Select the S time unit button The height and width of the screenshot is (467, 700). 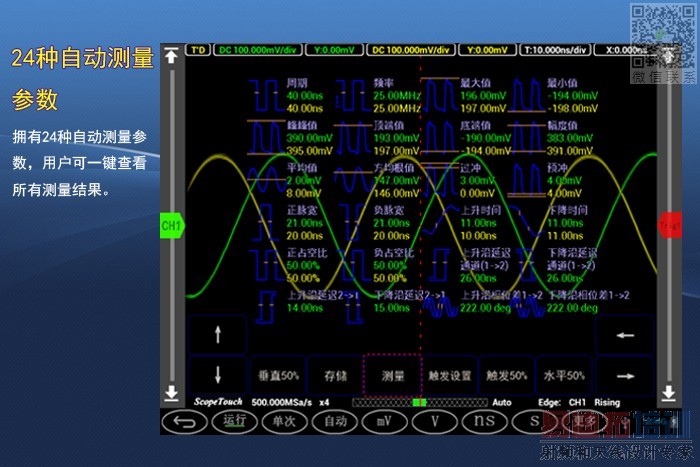click(534, 421)
